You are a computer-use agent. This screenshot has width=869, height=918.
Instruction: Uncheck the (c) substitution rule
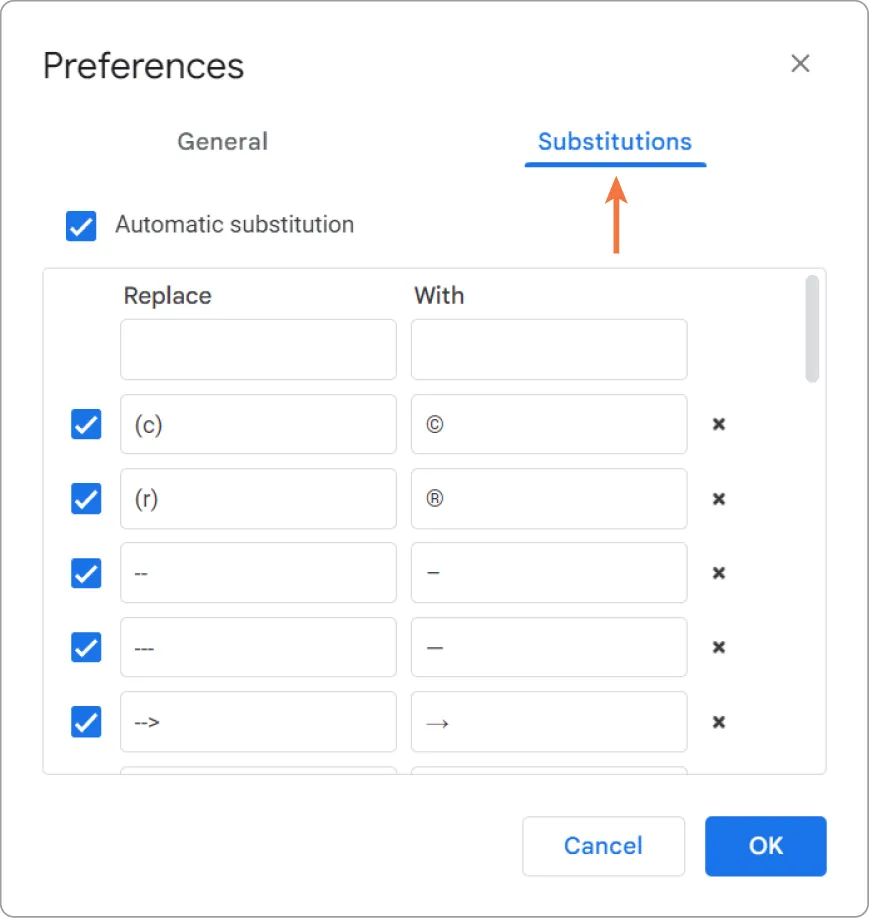click(86, 424)
